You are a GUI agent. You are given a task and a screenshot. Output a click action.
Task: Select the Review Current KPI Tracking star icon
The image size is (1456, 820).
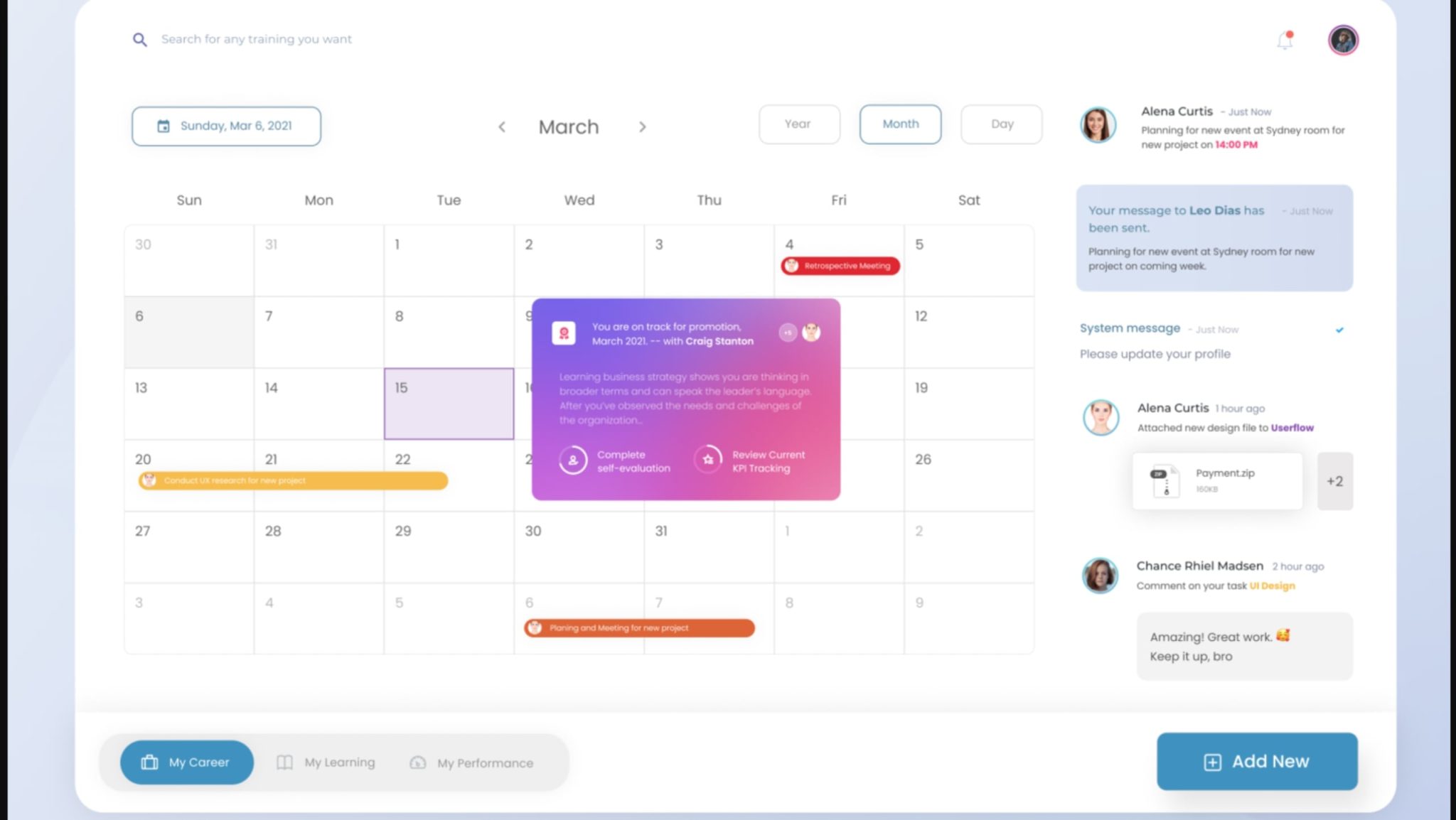(708, 461)
